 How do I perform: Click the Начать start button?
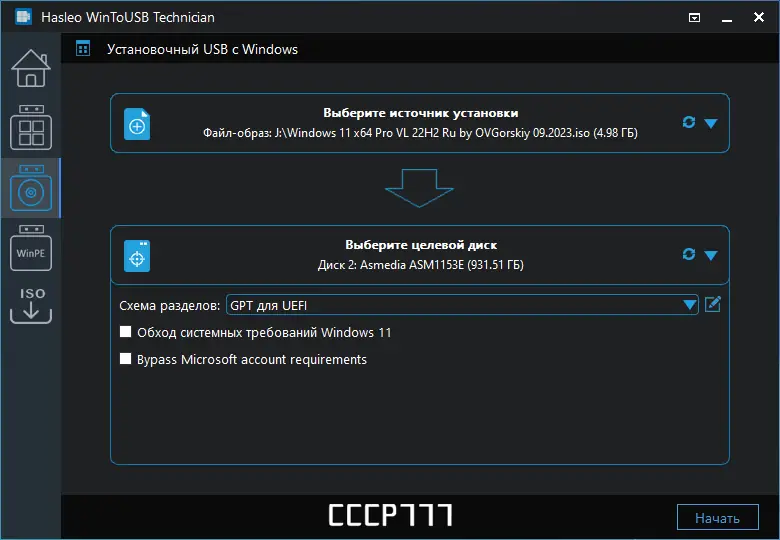pyautogui.click(x=717, y=518)
